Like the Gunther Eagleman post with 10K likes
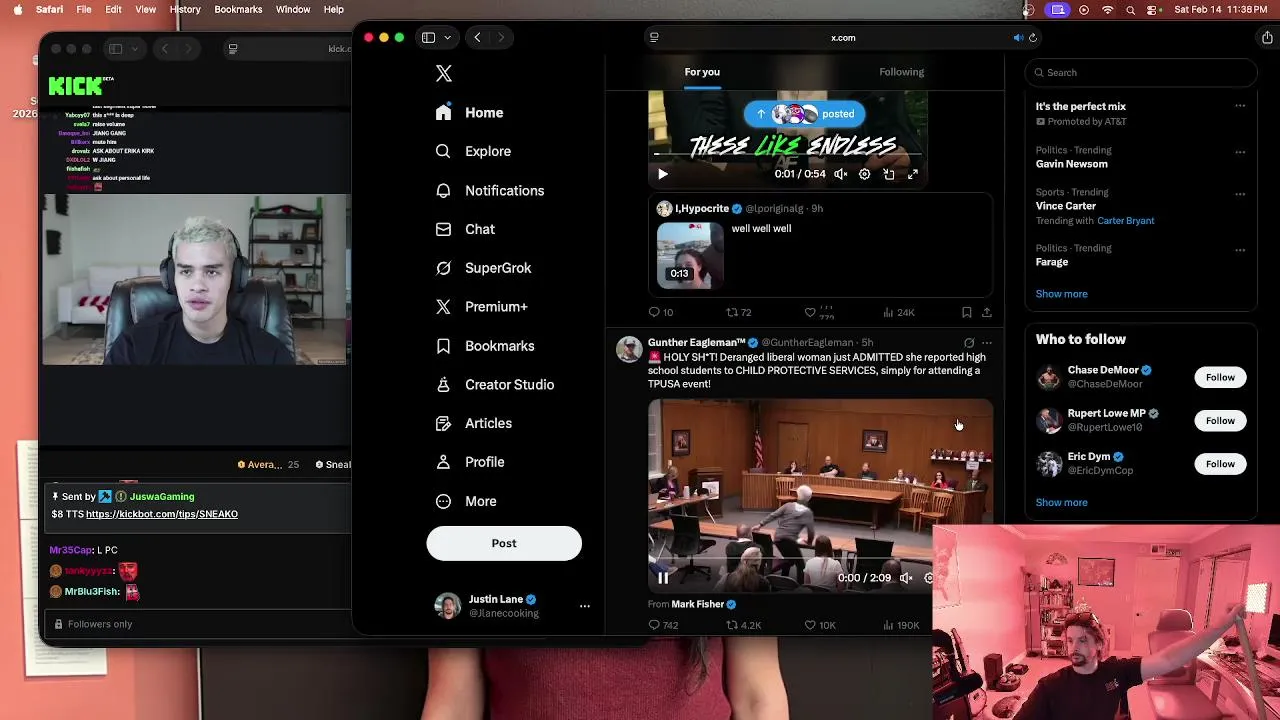The image size is (1280, 720). click(x=820, y=625)
